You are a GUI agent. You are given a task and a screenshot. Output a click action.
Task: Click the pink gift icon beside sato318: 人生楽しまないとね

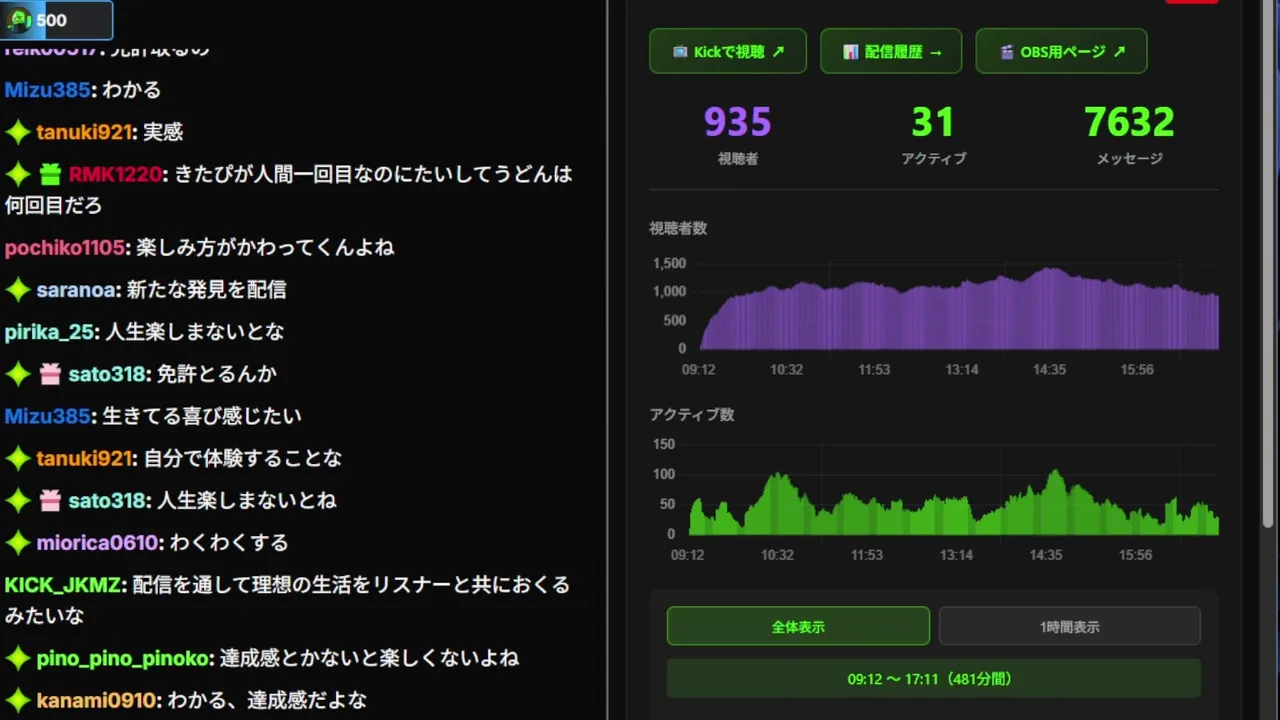50,500
